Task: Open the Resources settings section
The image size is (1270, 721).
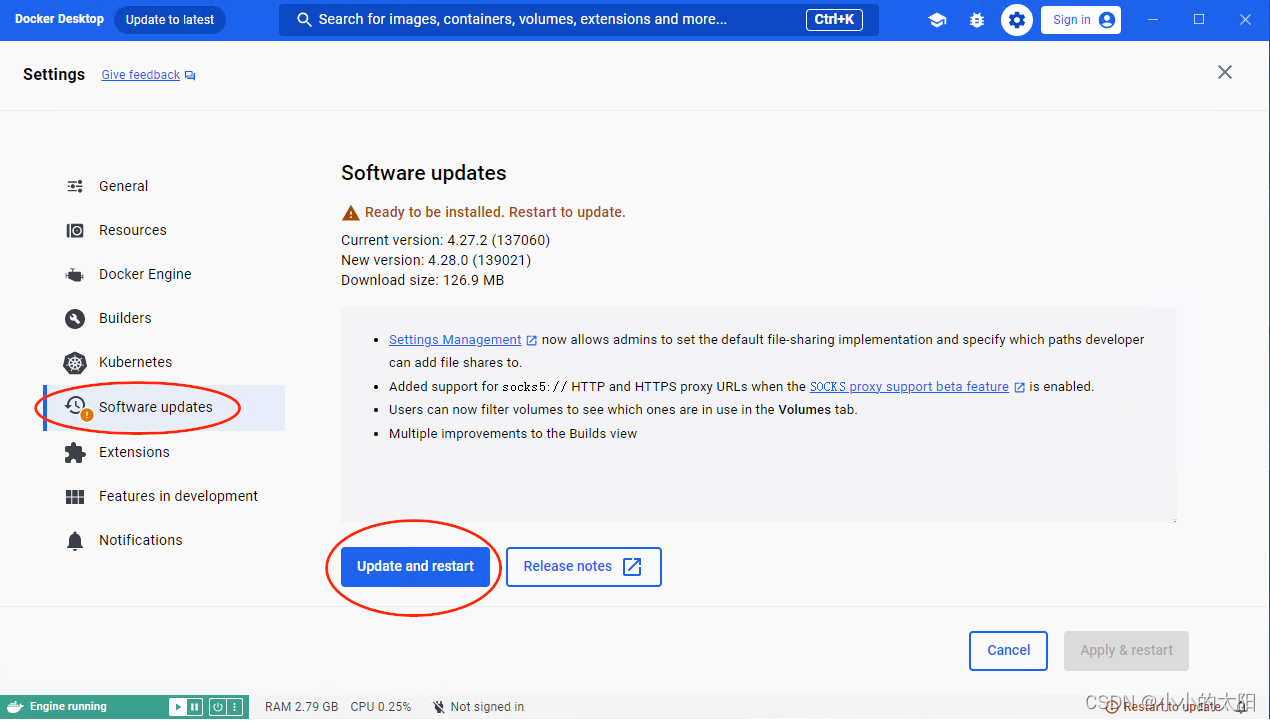Action: [x=164, y=230]
